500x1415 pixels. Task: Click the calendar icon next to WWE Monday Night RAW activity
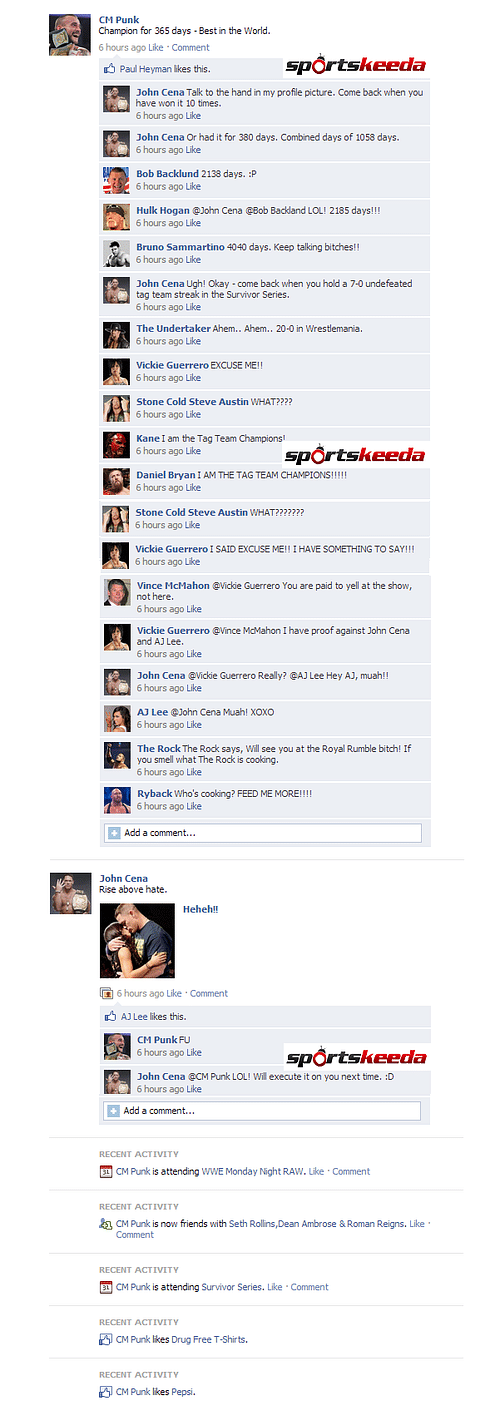(105, 1171)
